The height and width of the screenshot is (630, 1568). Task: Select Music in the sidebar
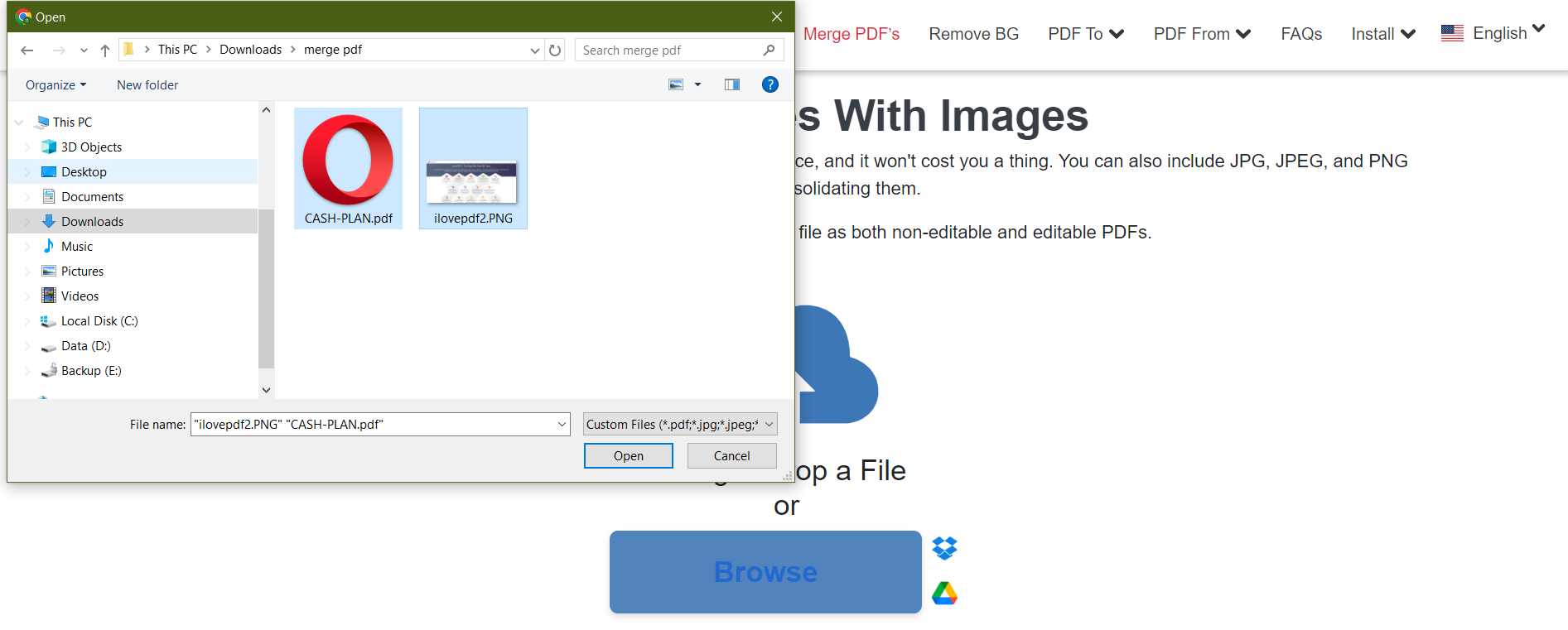(x=77, y=247)
